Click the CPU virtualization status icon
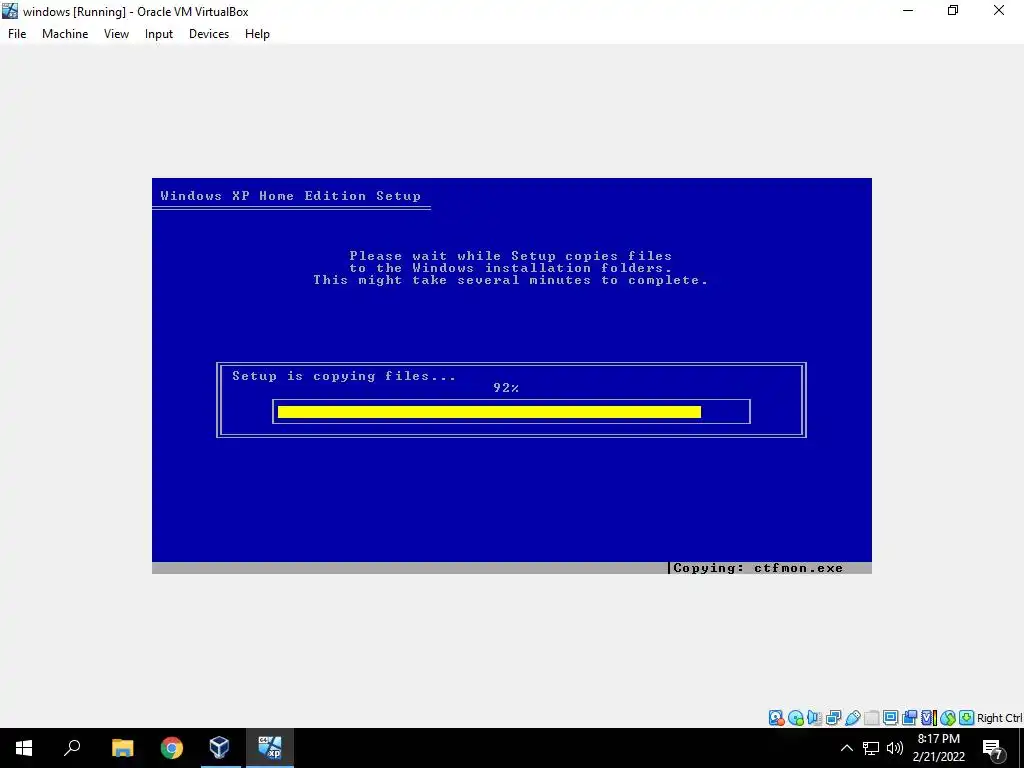 coord(929,718)
